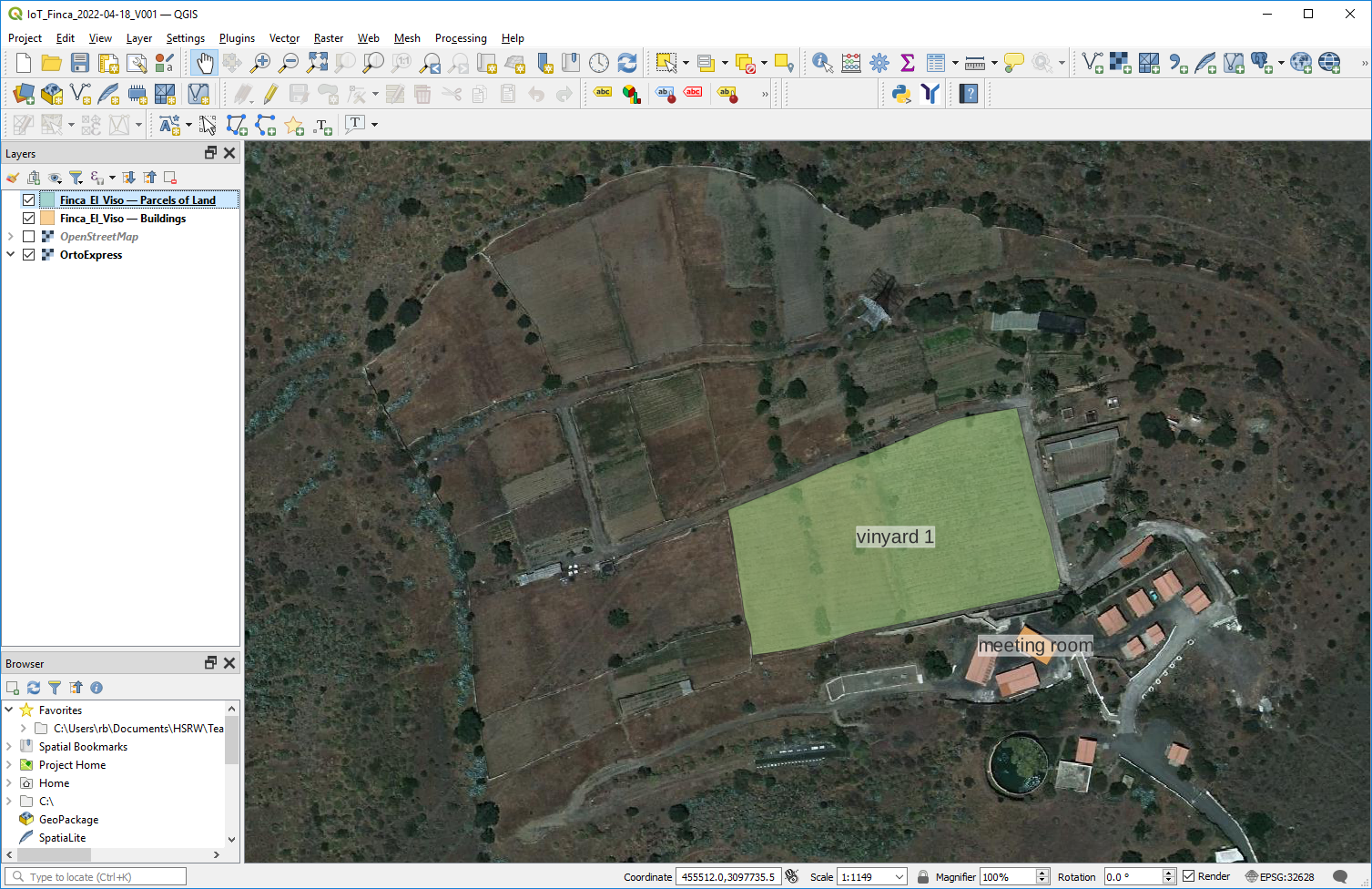This screenshot has width=1372, height=889.
Task: Open the Python Console
Action: point(900,94)
